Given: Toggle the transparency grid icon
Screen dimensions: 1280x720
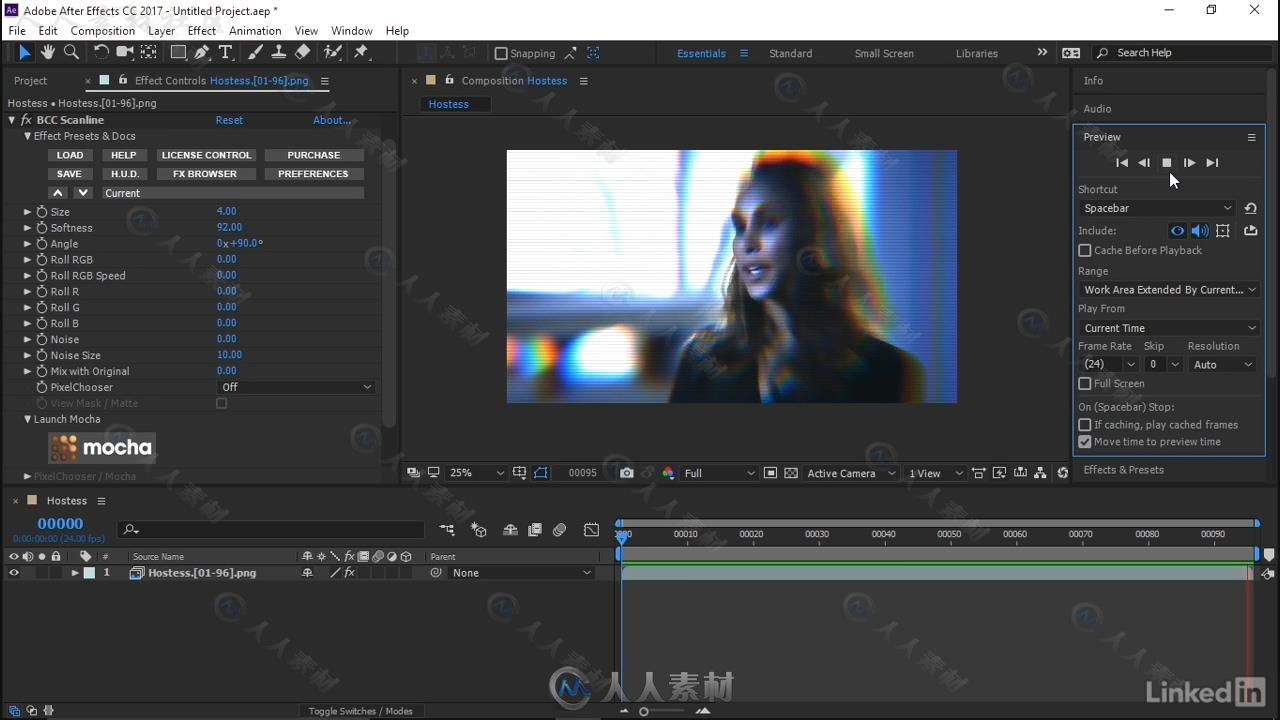Looking at the screenshot, I should [x=790, y=473].
